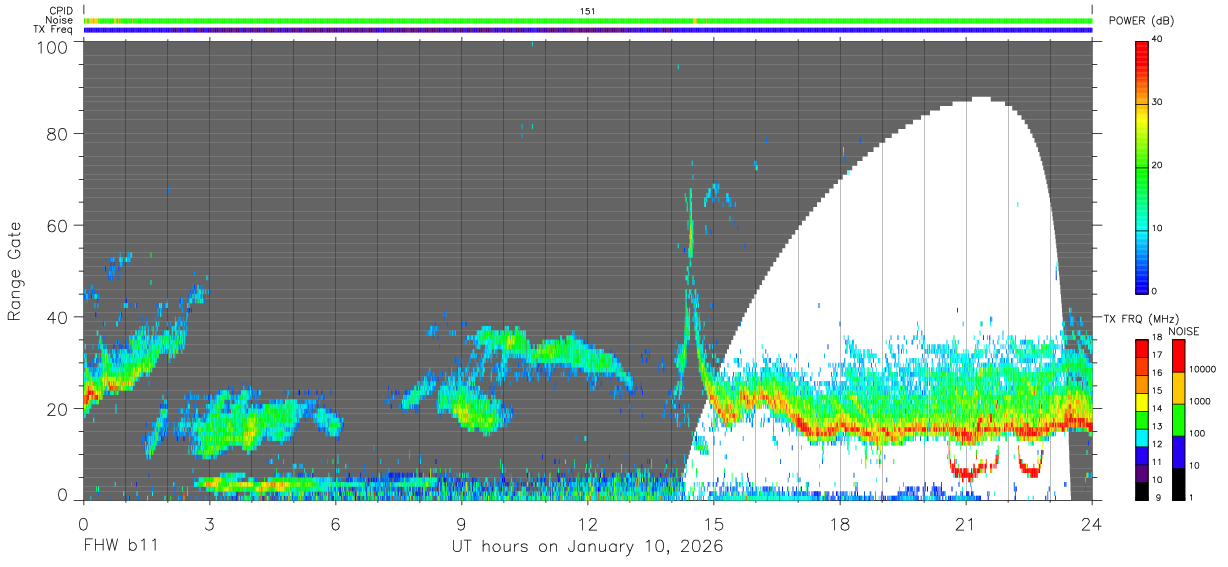
Task: Click the green Noise strip above the plot
Action: (x=588, y=20)
